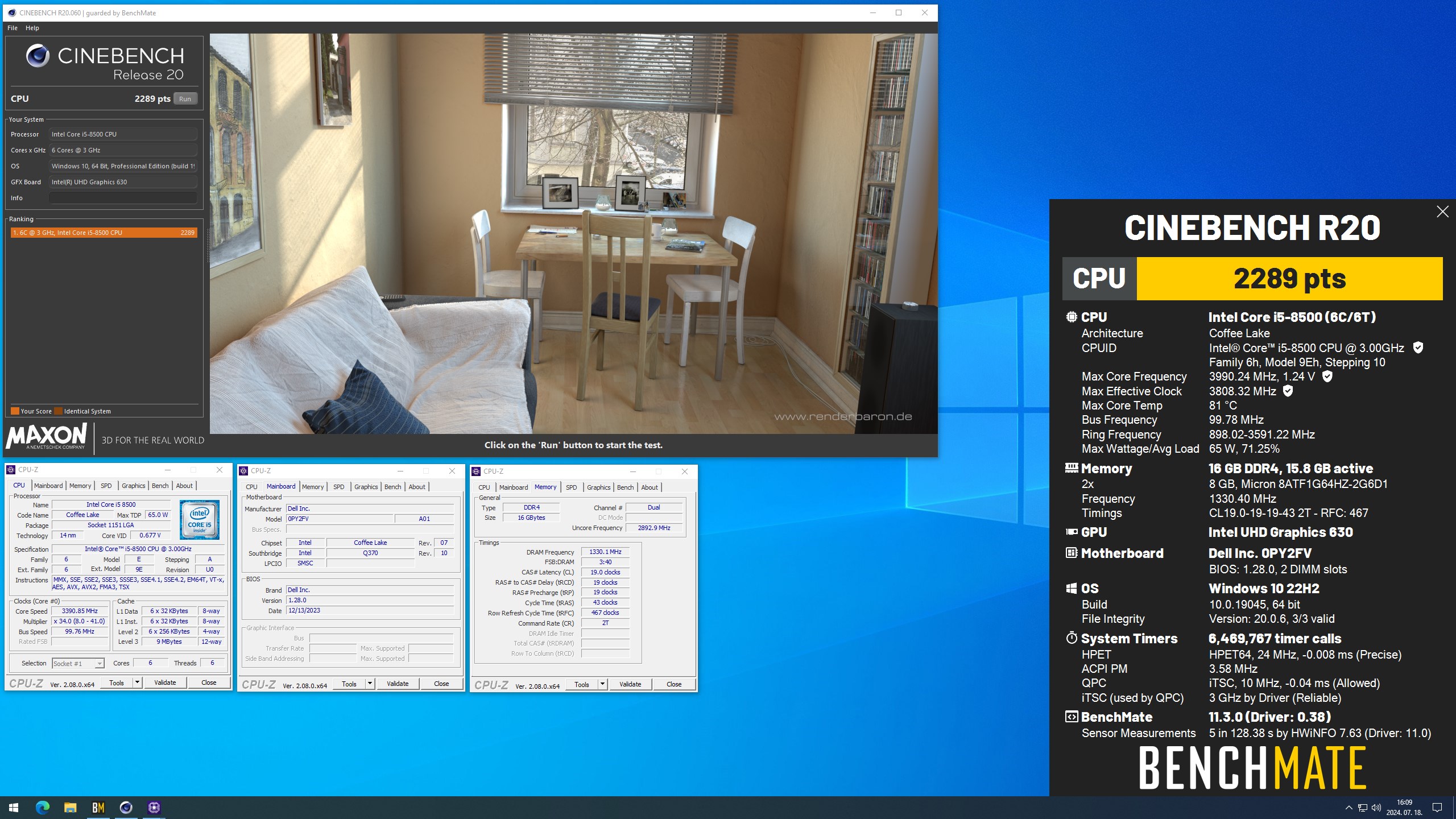Viewport: 1456px width, 819px height.
Task: Open the notification center icon
Action: tap(1437, 808)
